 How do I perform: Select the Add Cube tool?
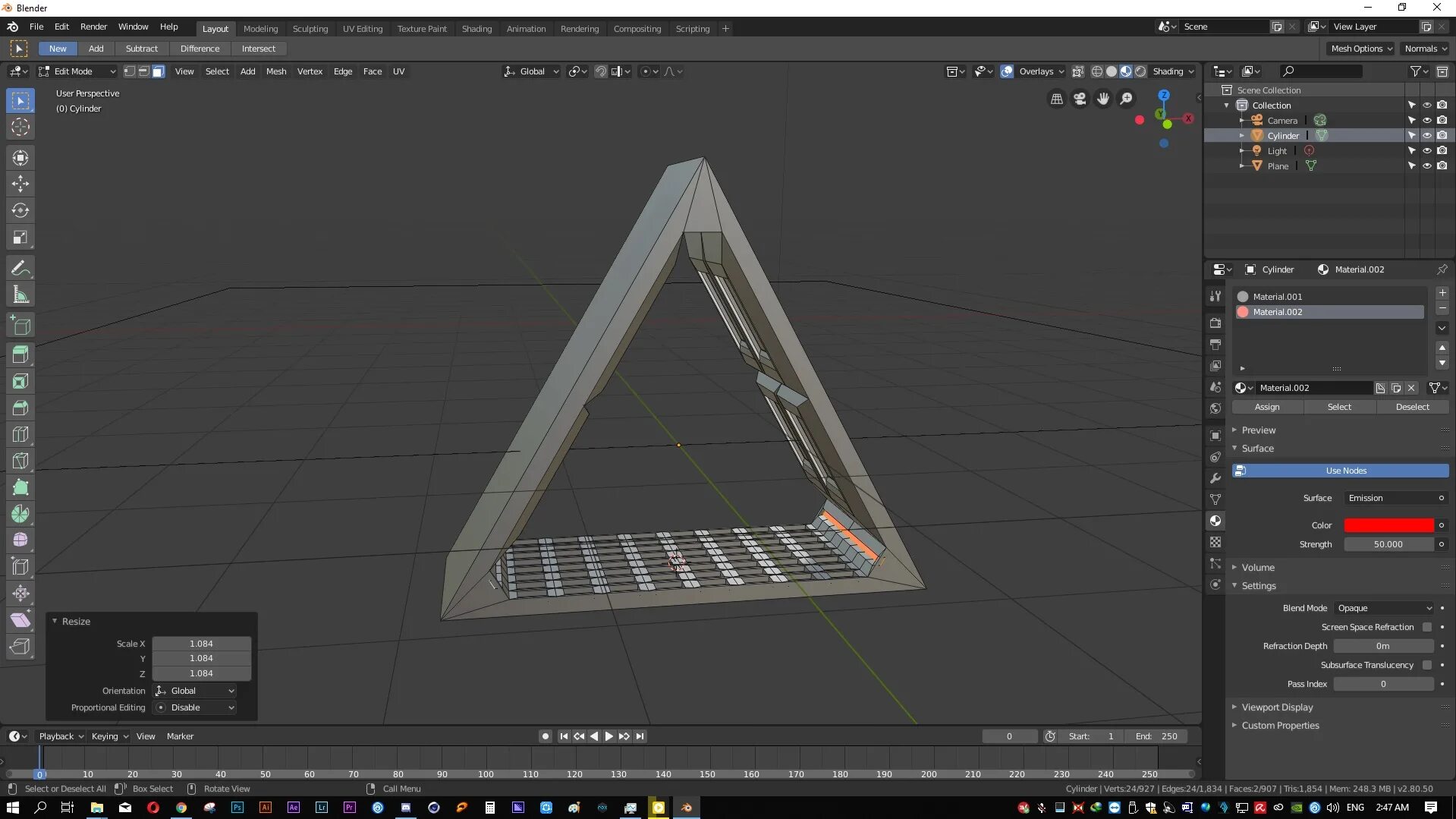coord(20,326)
